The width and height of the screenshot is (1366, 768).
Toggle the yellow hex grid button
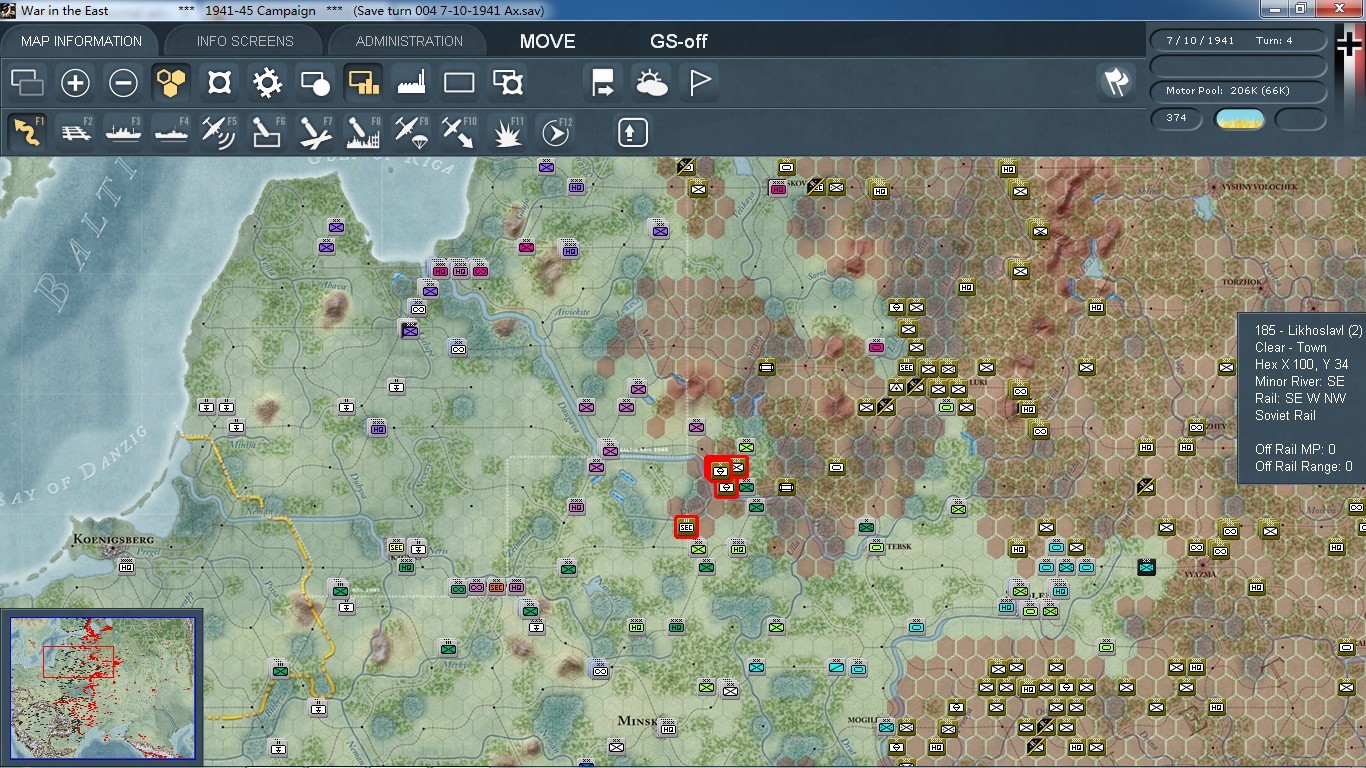point(171,83)
